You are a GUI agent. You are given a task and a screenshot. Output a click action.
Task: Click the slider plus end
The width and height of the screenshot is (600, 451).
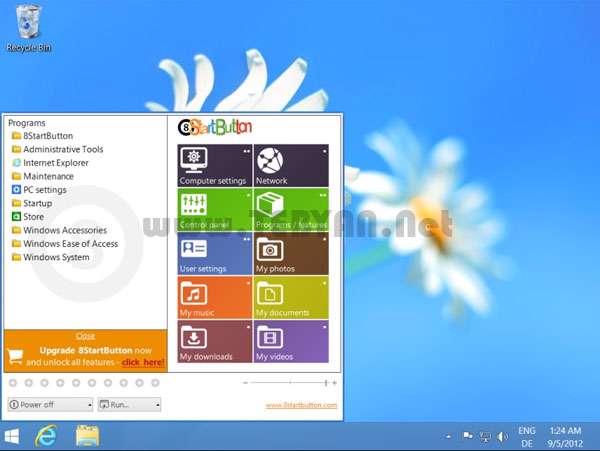pos(334,383)
